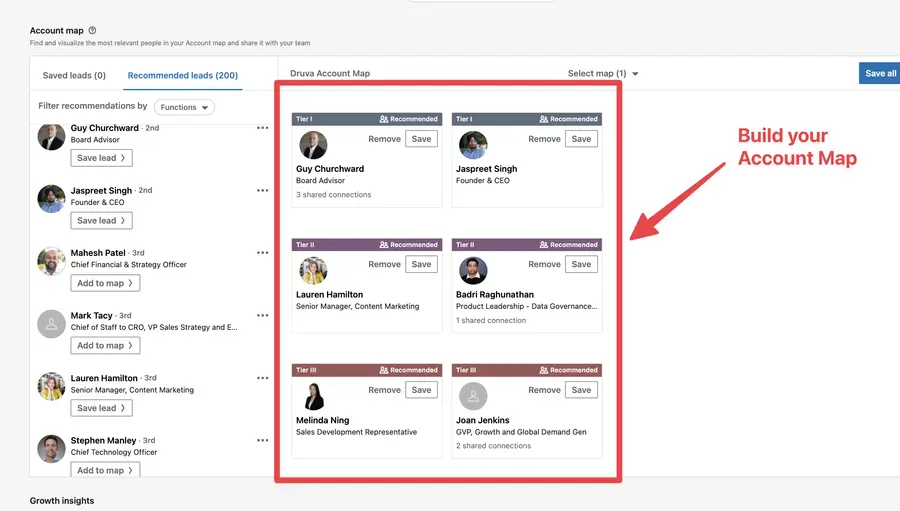
Task: Open Guy Churchward's name in leads list
Action: 104,128
